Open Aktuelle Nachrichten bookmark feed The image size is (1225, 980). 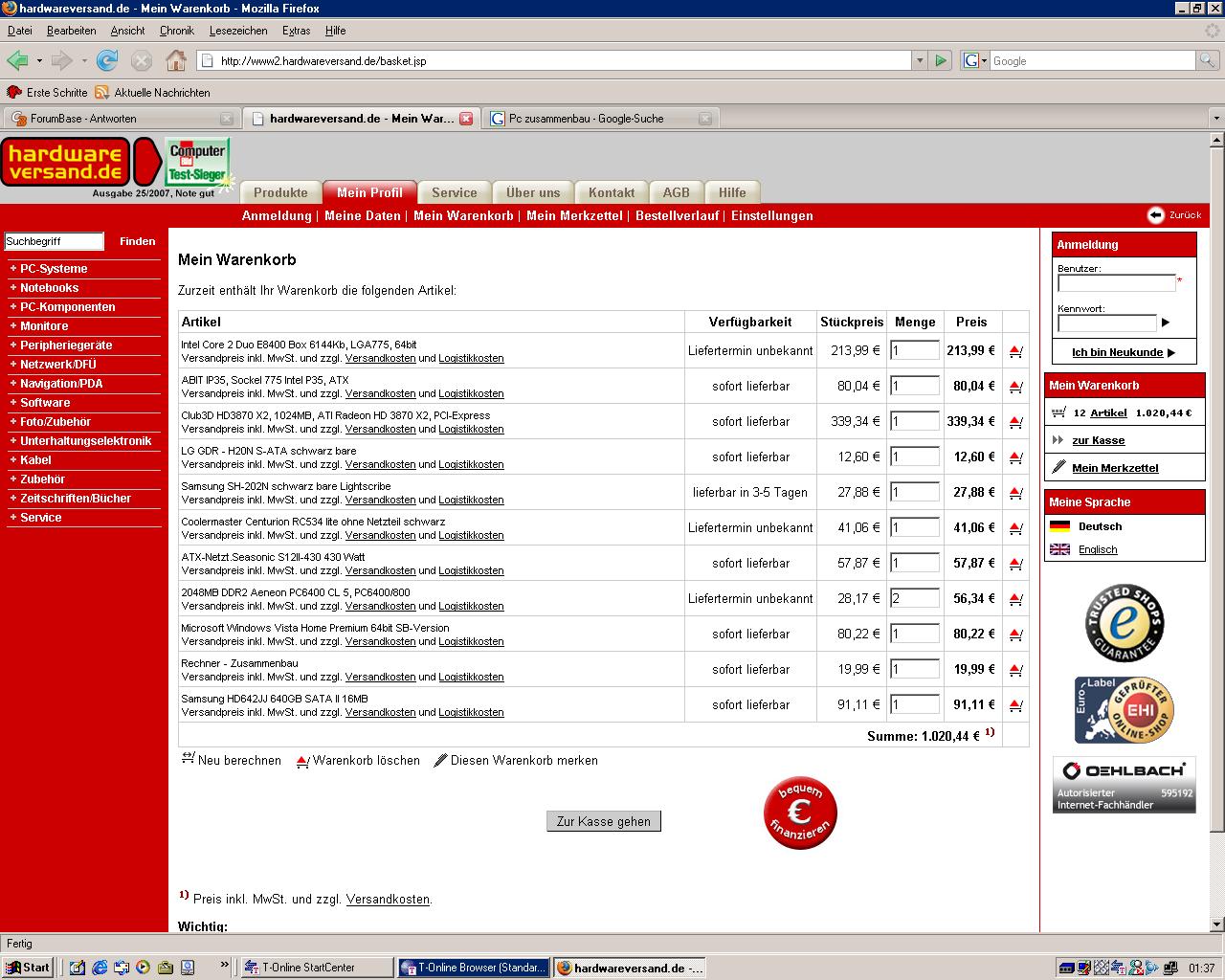152,93
